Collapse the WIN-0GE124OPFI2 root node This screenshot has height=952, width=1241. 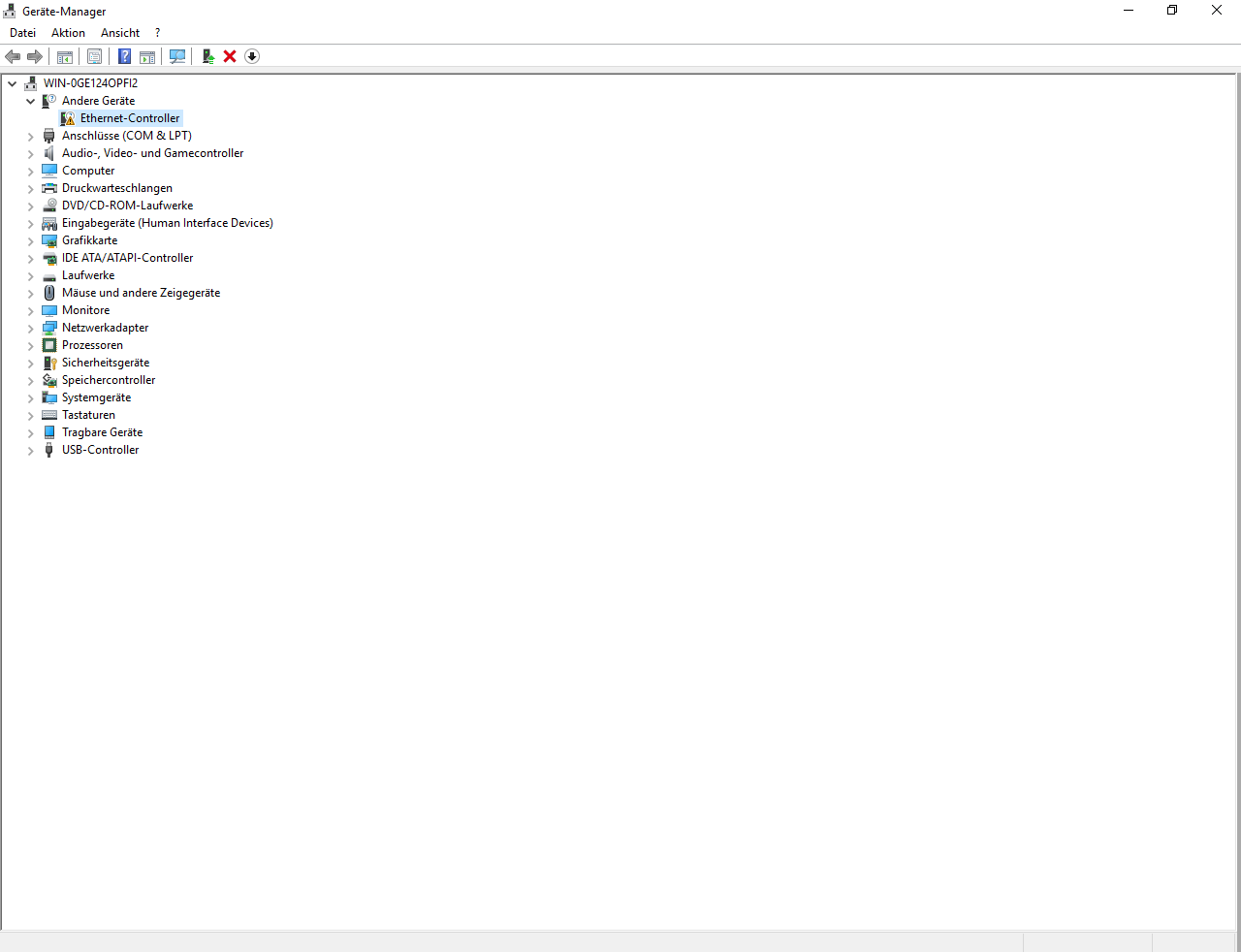12,83
